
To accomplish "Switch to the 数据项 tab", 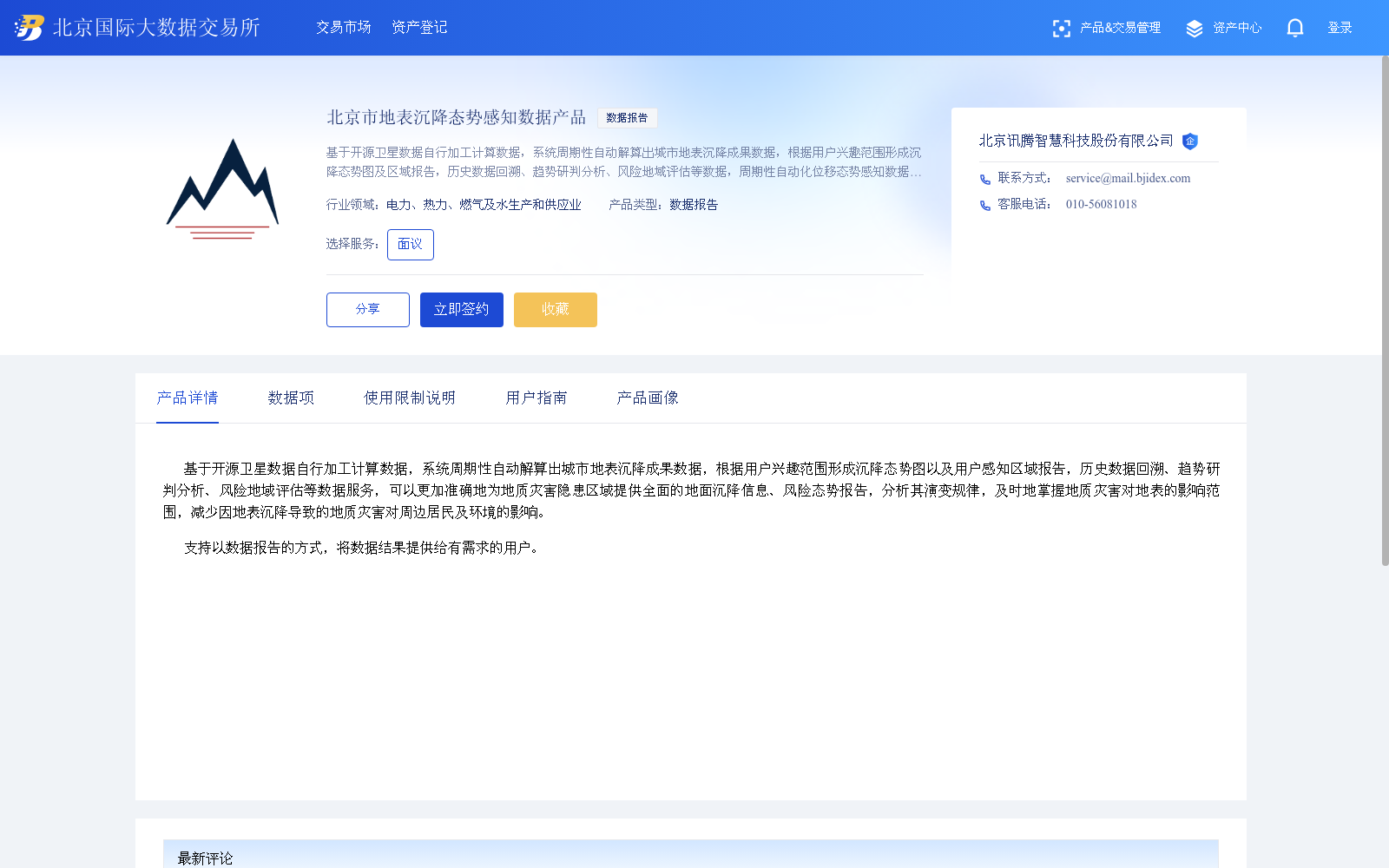I will tap(291, 398).
